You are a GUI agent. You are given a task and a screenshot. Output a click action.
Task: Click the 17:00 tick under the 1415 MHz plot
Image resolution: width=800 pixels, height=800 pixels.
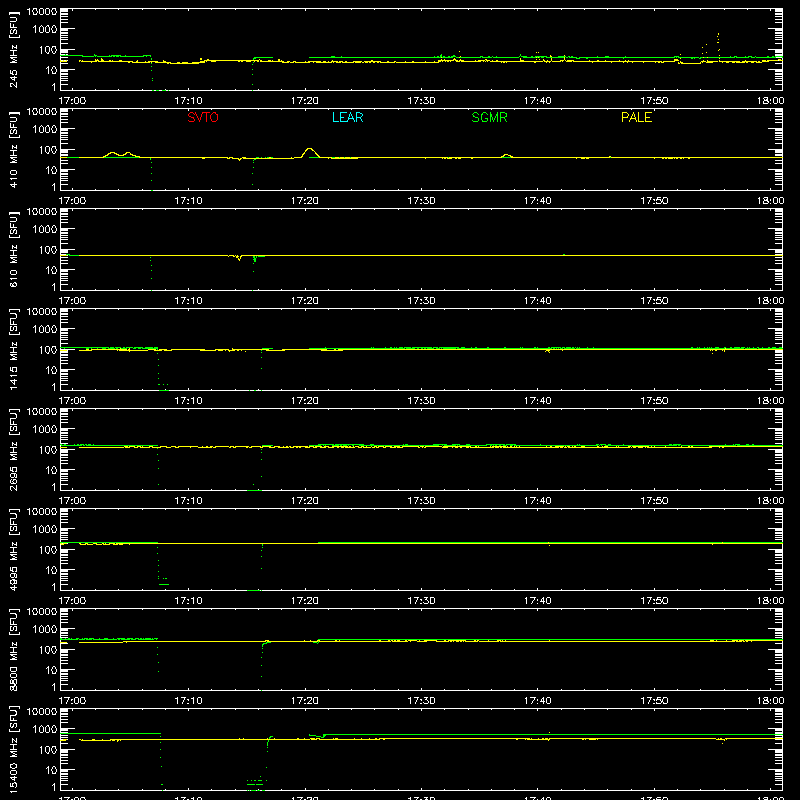click(x=72, y=401)
